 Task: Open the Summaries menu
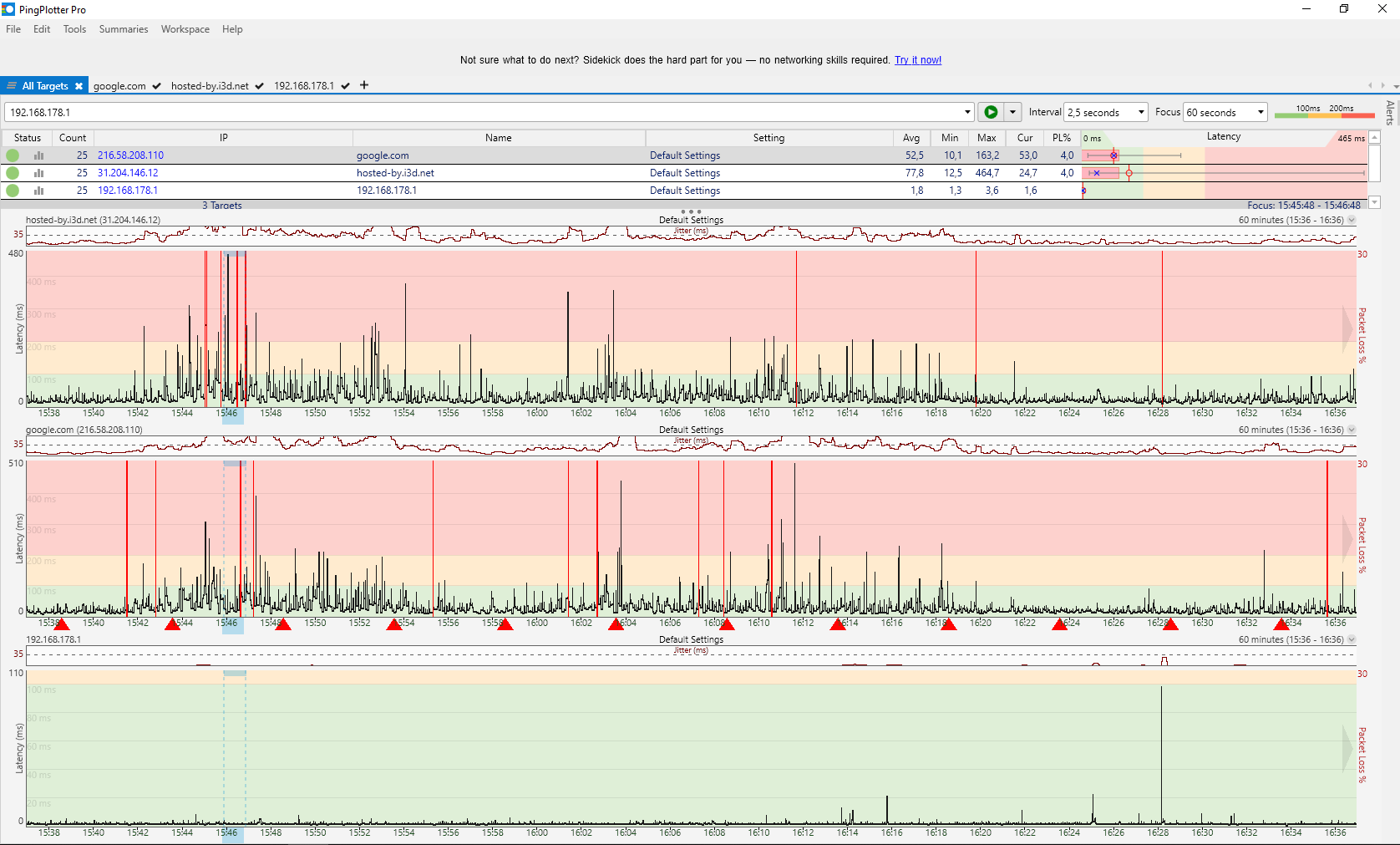(x=124, y=29)
